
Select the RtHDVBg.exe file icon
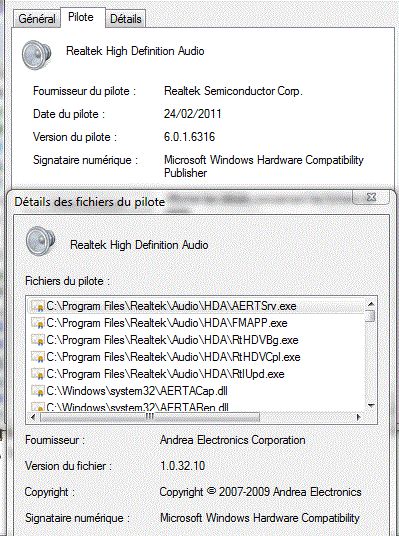[x=38, y=340]
